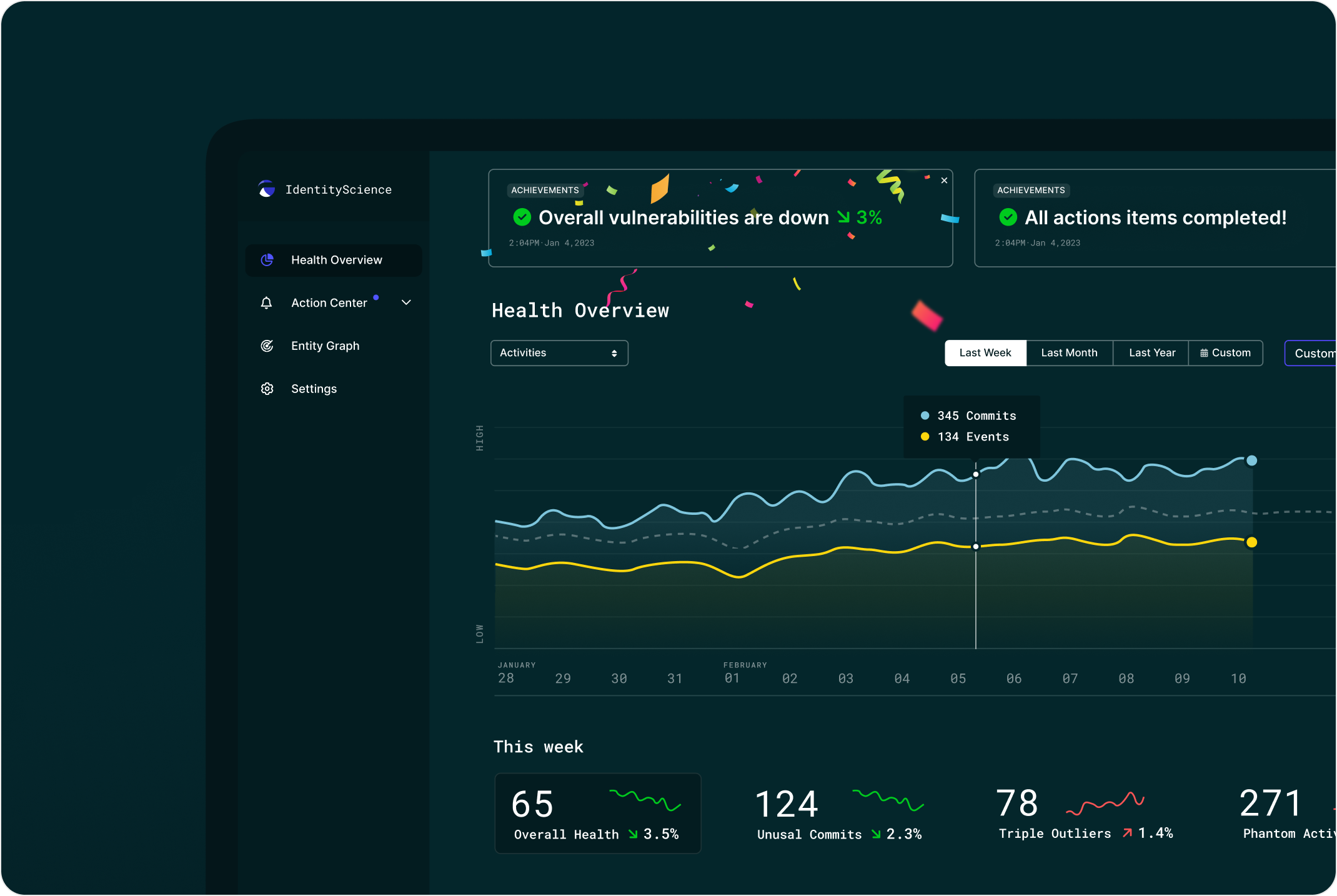Click "Overall vulnerabilities are down" headline
The image size is (1337, 896).
tap(683, 217)
